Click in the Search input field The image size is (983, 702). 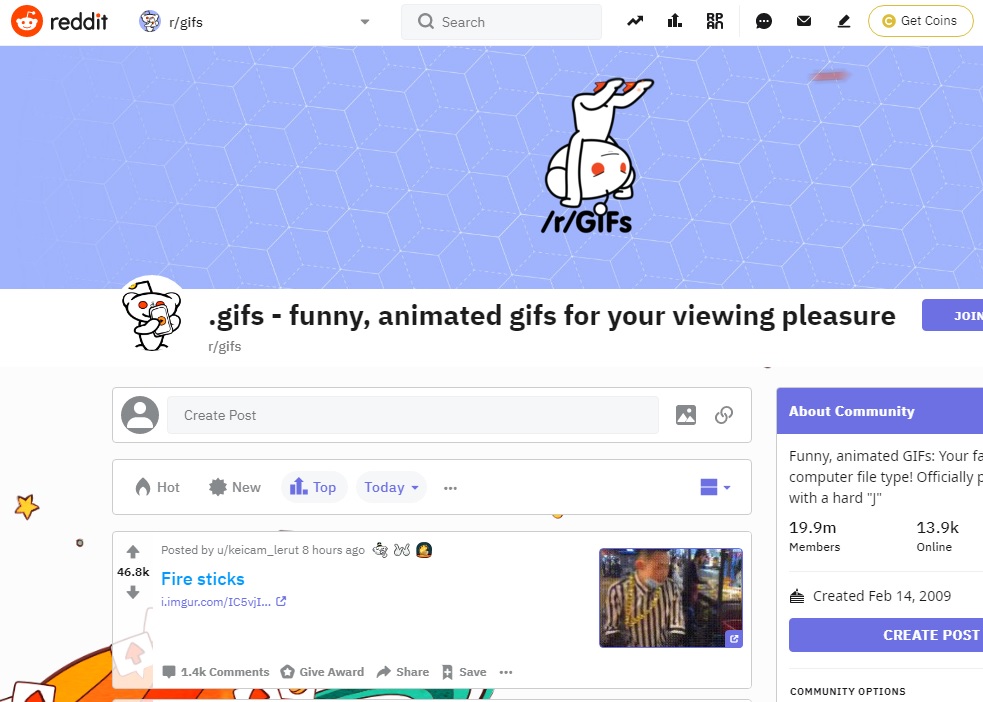click(x=502, y=22)
